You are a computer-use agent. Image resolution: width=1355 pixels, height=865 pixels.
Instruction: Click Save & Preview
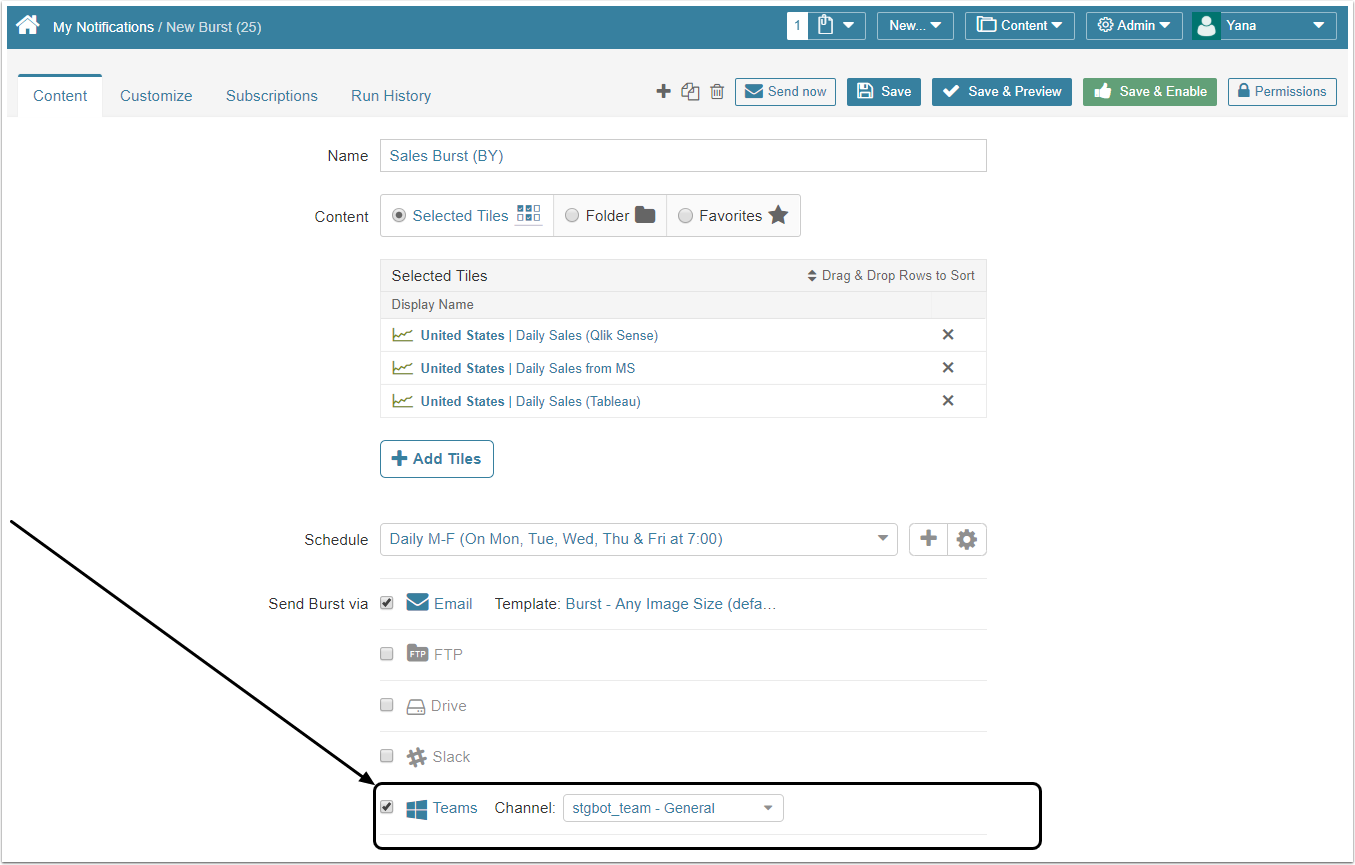[x=1002, y=92]
